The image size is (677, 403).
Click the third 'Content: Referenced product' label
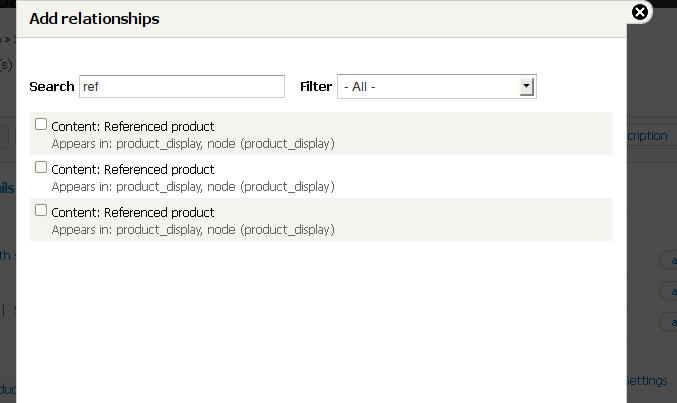[x=132, y=212]
